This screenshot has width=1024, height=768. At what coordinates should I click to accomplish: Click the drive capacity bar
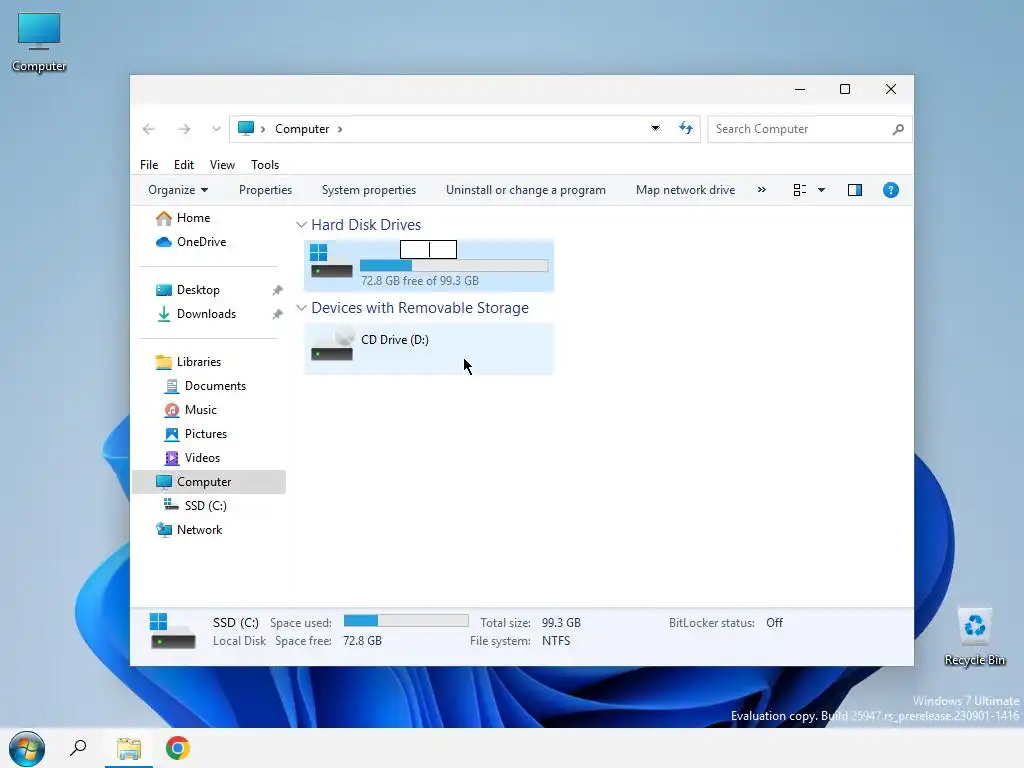coord(454,265)
